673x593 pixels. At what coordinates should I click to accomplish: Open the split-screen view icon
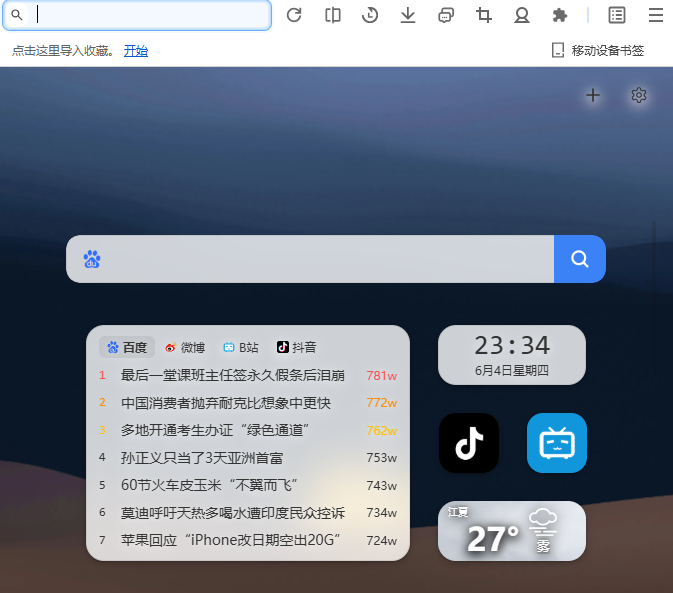pos(333,15)
